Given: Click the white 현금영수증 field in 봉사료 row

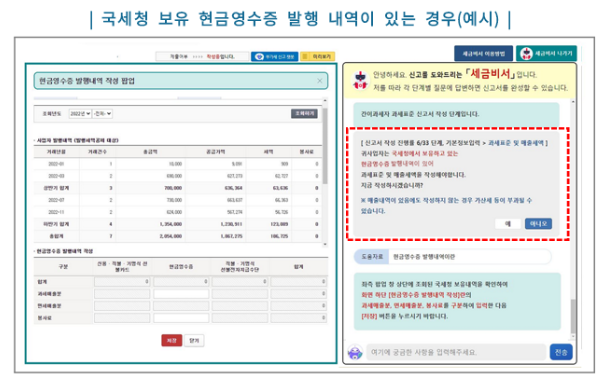Looking at the screenshot, I should [x=181, y=318].
